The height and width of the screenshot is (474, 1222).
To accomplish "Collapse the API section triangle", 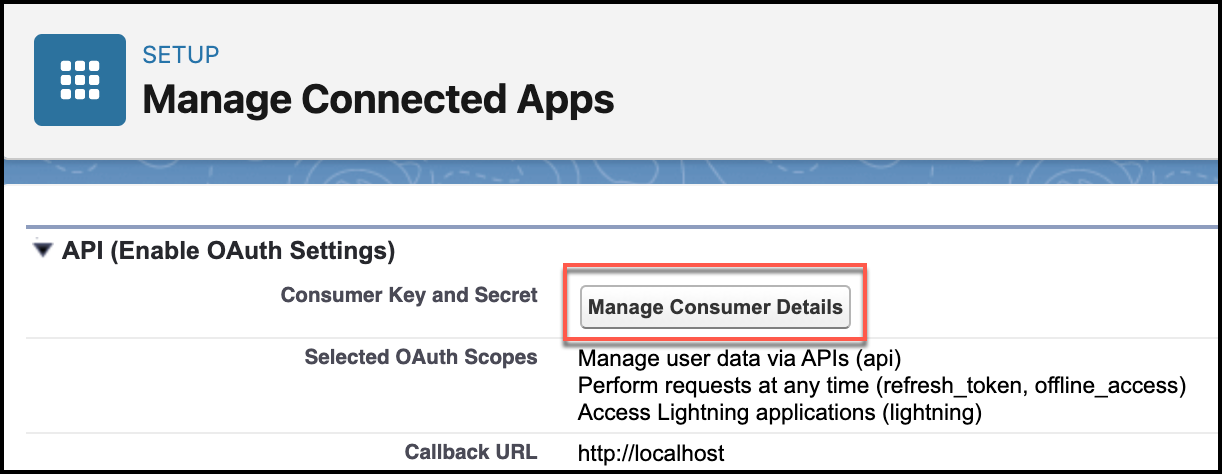I will click(42, 250).
